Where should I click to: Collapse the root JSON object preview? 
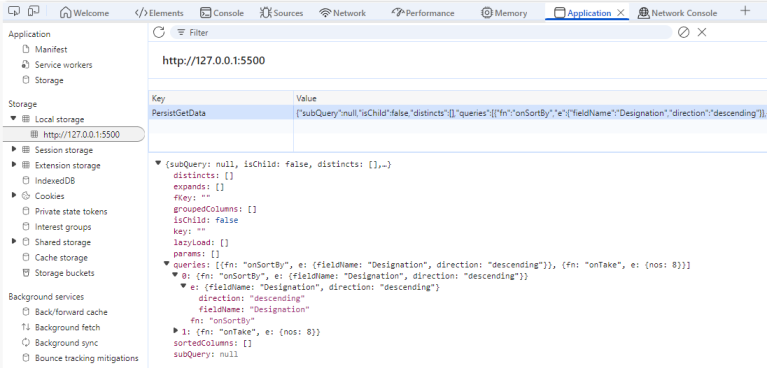coord(158,163)
